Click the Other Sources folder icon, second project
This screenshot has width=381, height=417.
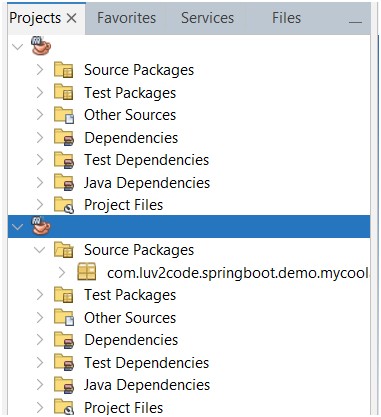click(63, 317)
